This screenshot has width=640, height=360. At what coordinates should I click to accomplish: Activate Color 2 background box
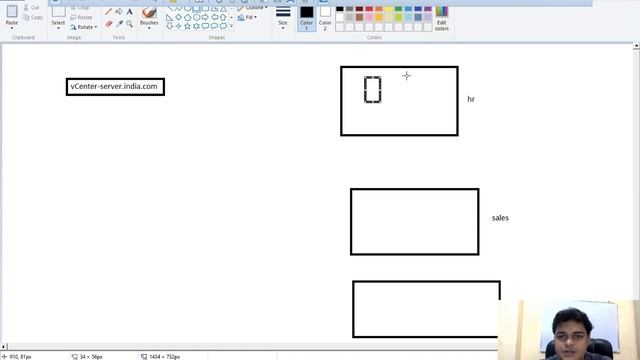point(325,18)
